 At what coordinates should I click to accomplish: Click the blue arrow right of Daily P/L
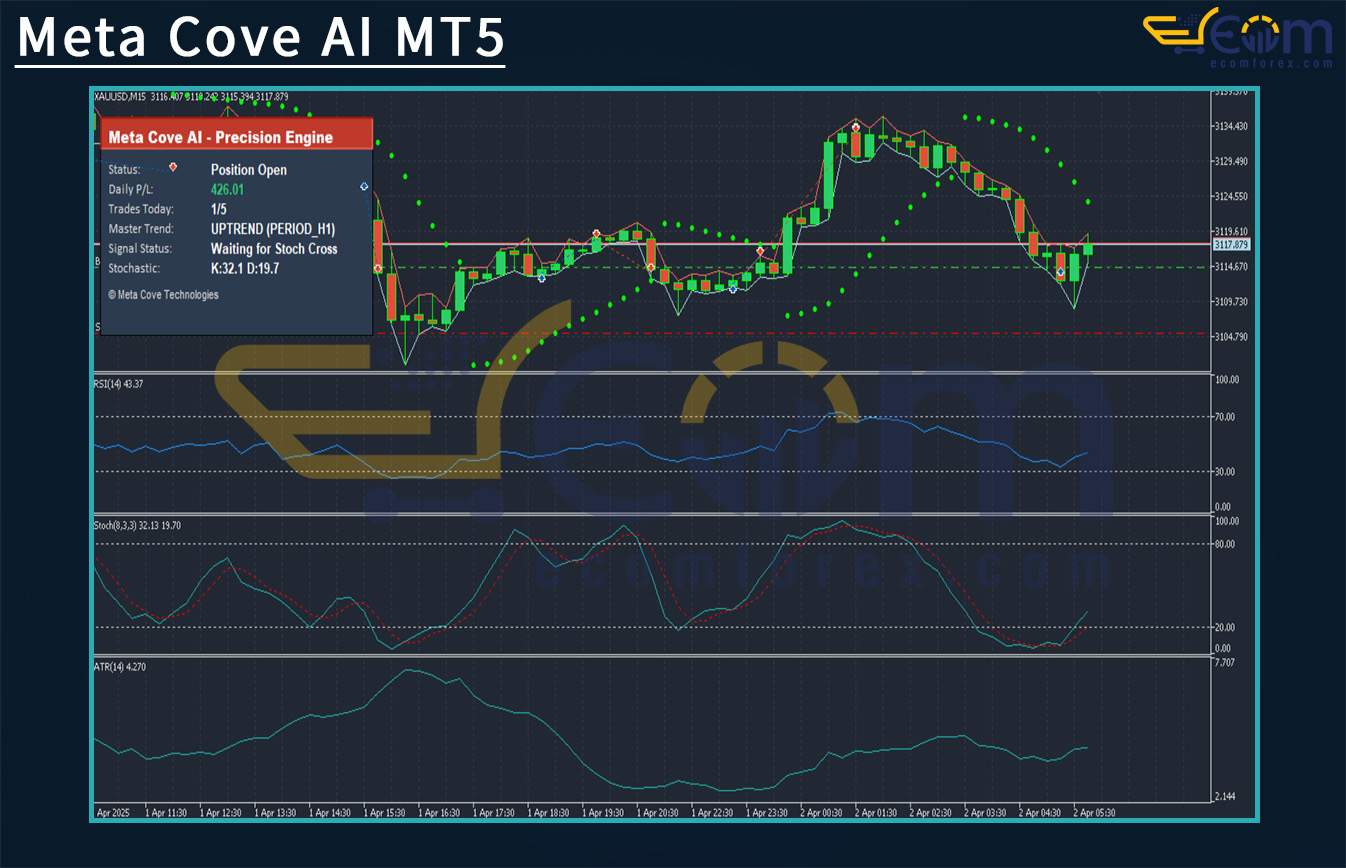[x=364, y=187]
